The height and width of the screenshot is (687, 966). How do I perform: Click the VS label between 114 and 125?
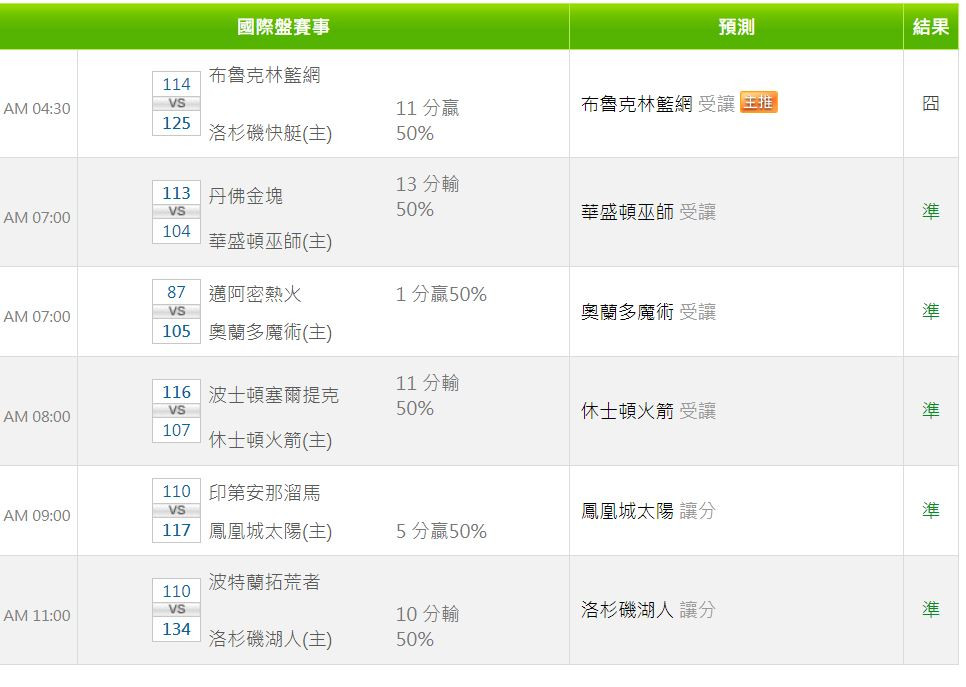point(176,104)
